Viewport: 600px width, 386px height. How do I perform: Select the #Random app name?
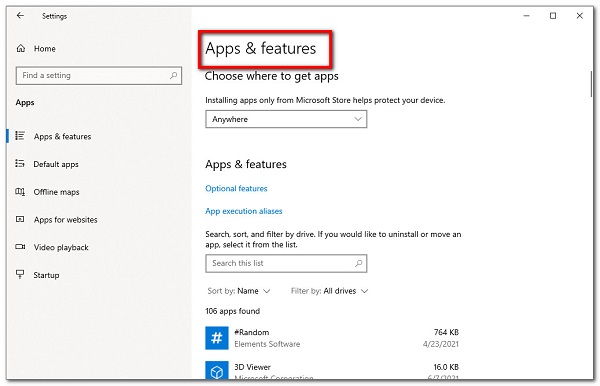coord(251,332)
